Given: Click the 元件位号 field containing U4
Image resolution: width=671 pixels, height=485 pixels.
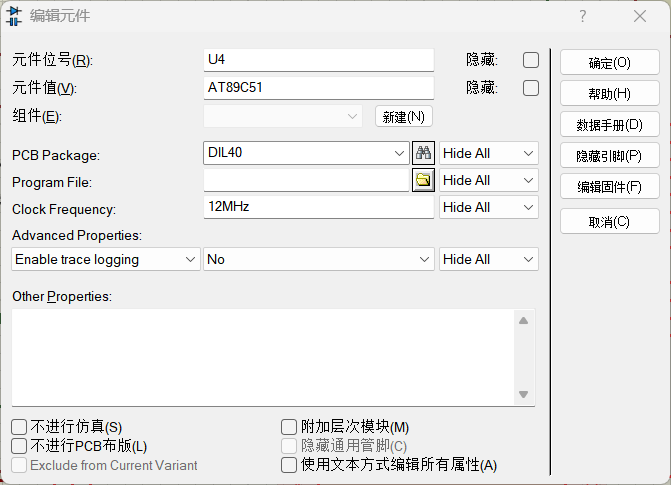Looking at the screenshot, I should coord(319,60).
